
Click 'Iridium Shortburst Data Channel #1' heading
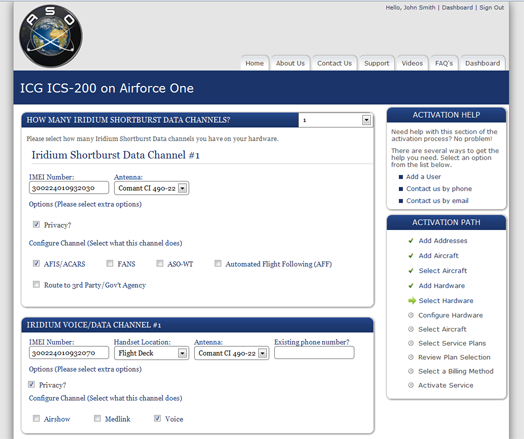tap(115, 155)
